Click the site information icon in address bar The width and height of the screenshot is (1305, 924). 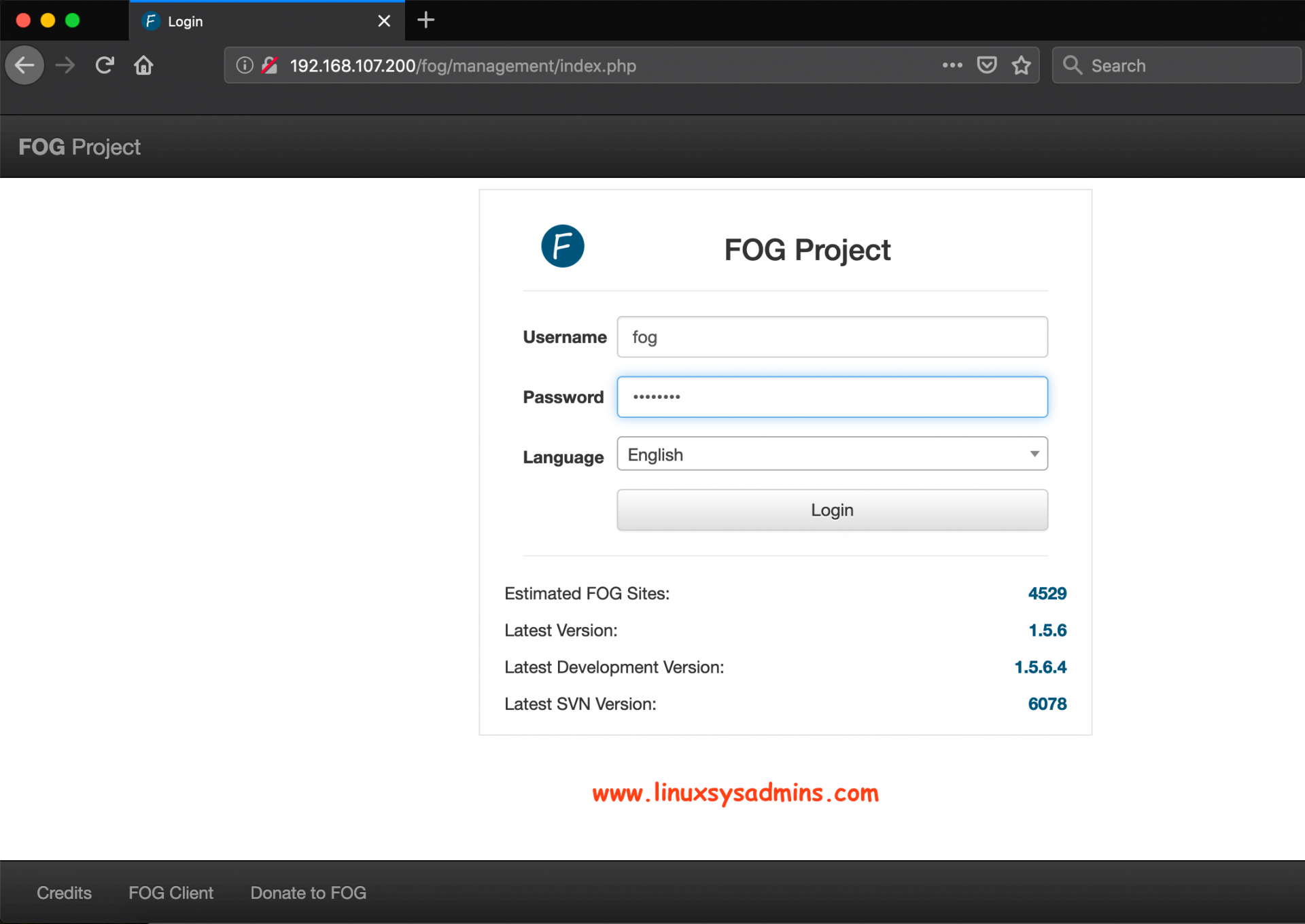[243, 65]
